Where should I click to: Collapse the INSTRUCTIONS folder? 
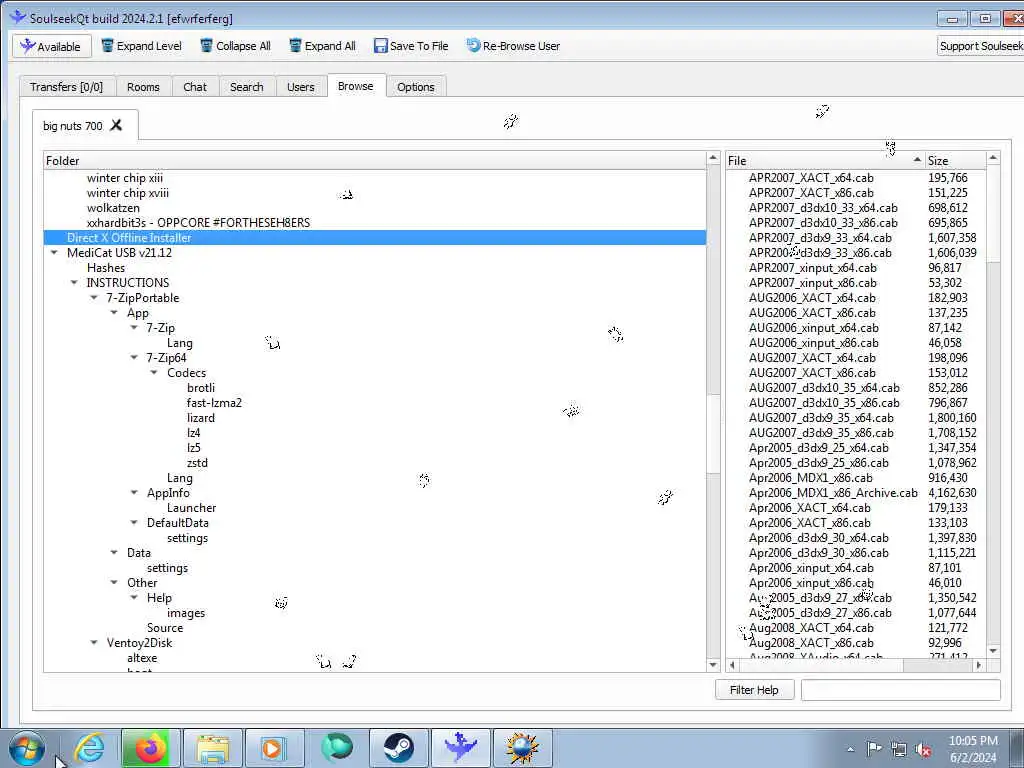[x=74, y=283]
